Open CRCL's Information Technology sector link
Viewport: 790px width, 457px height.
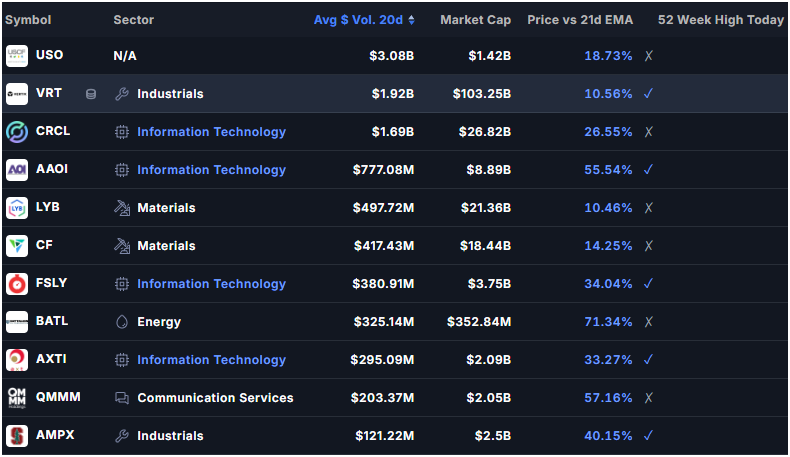(212, 132)
